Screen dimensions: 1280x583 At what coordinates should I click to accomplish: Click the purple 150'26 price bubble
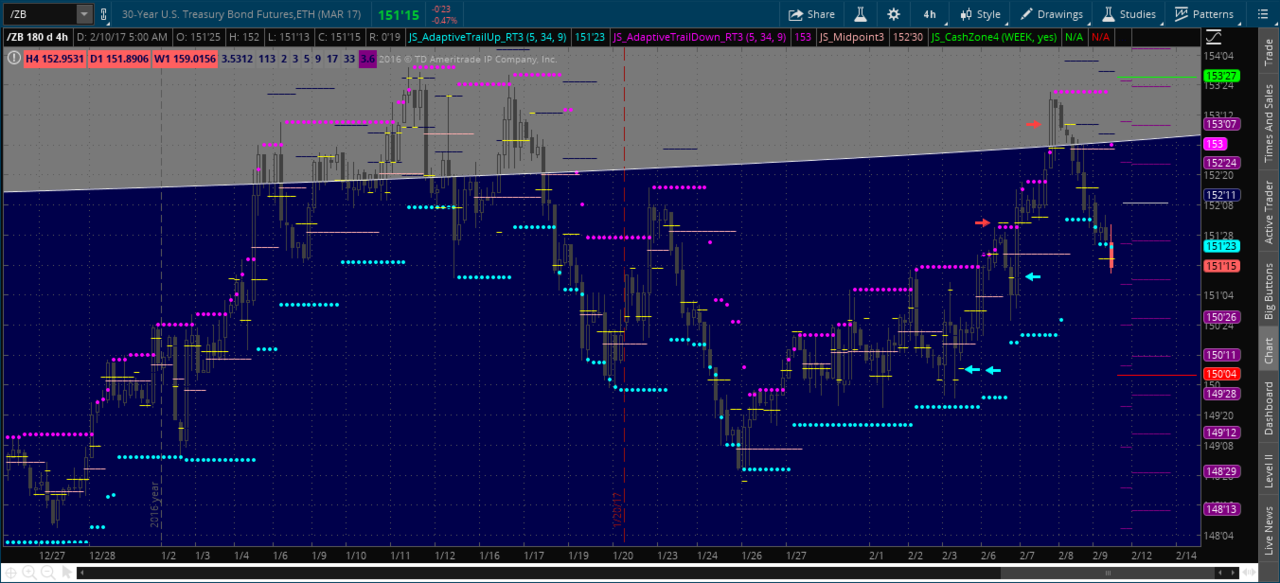pos(1221,317)
